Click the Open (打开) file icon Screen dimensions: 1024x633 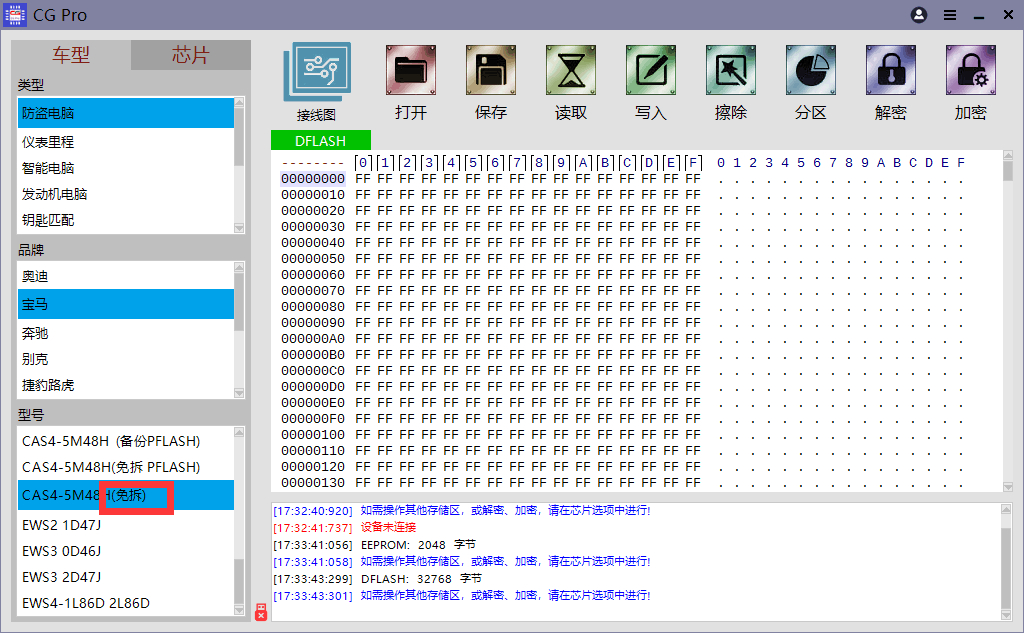(x=411, y=71)
